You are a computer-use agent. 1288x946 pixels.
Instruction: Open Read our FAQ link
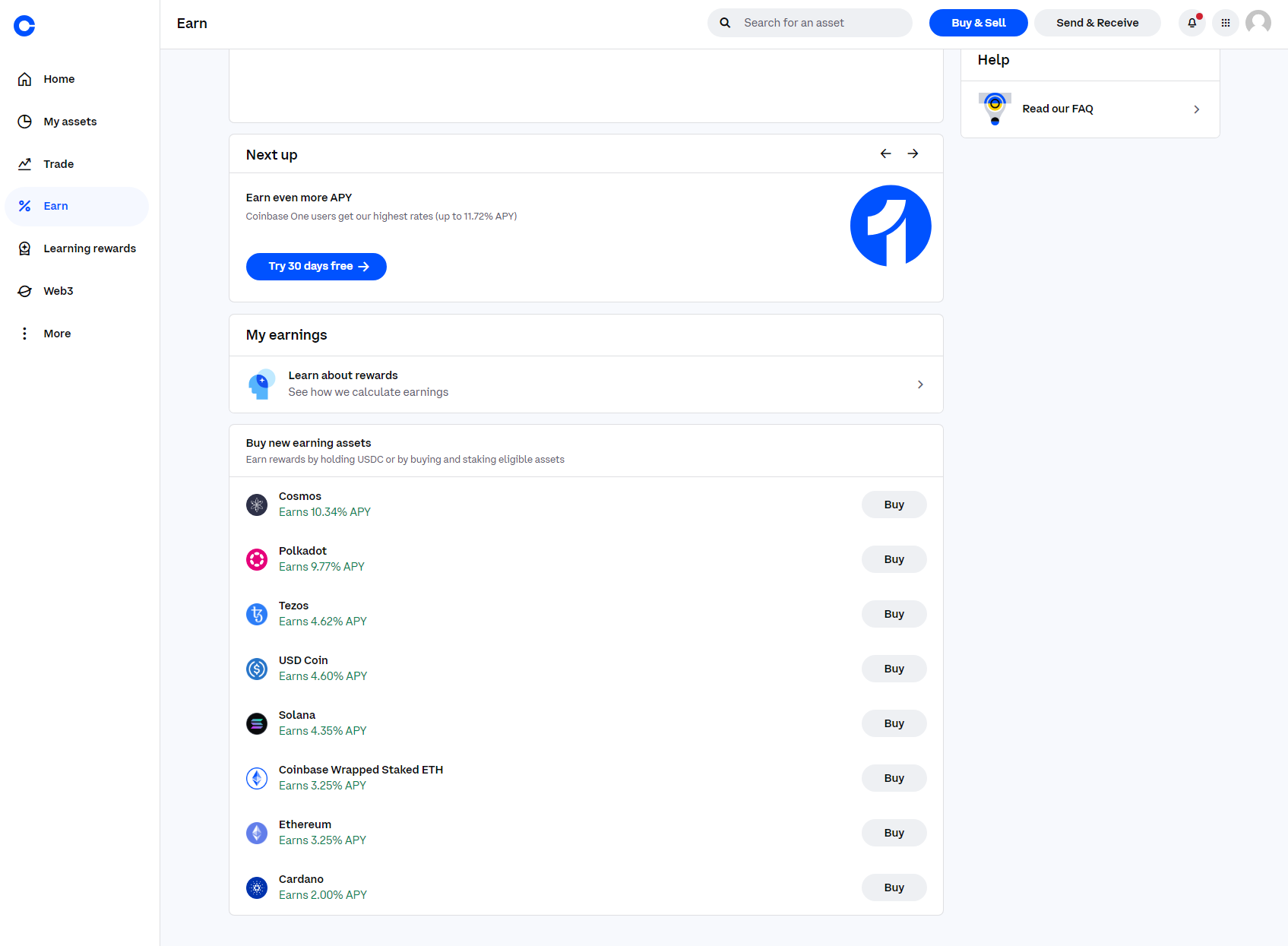1090,109
